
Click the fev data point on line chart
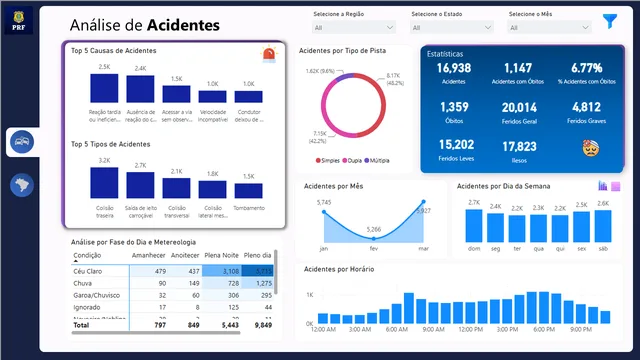coord(374,238)
